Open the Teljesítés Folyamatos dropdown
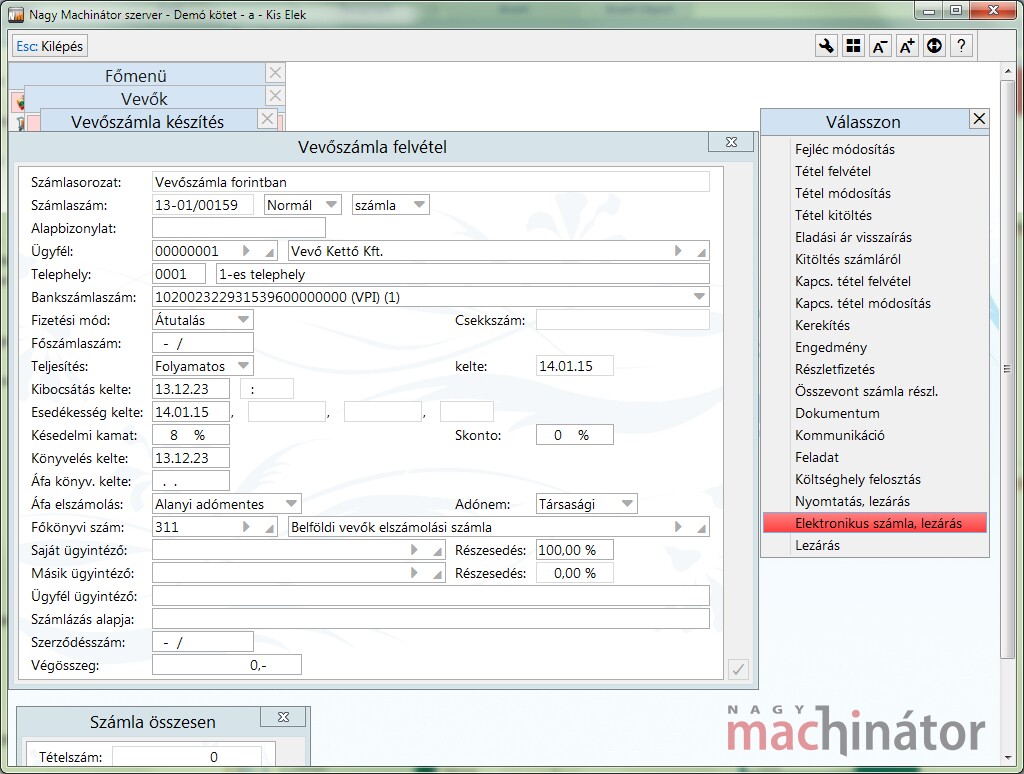This screenshot has width=1024, height=774. coord(243,366)
